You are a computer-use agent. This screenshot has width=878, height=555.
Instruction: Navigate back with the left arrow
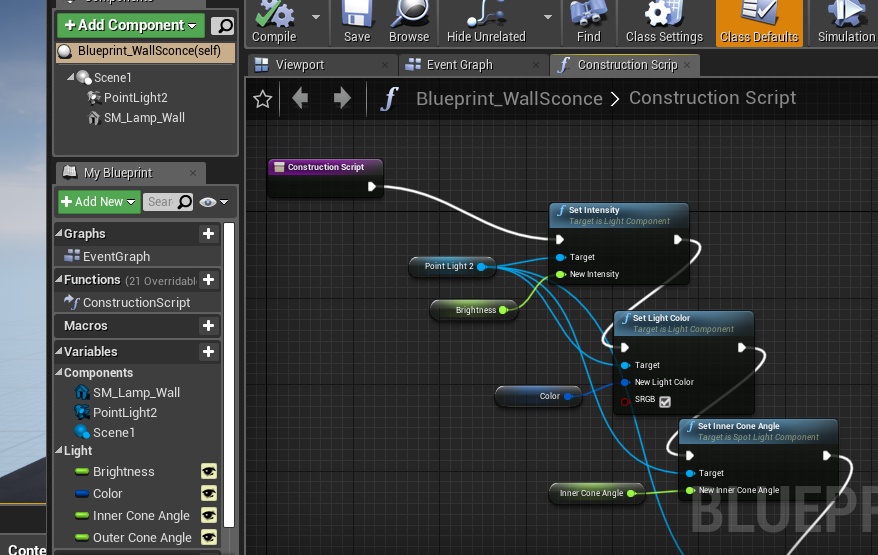[300, 99]
